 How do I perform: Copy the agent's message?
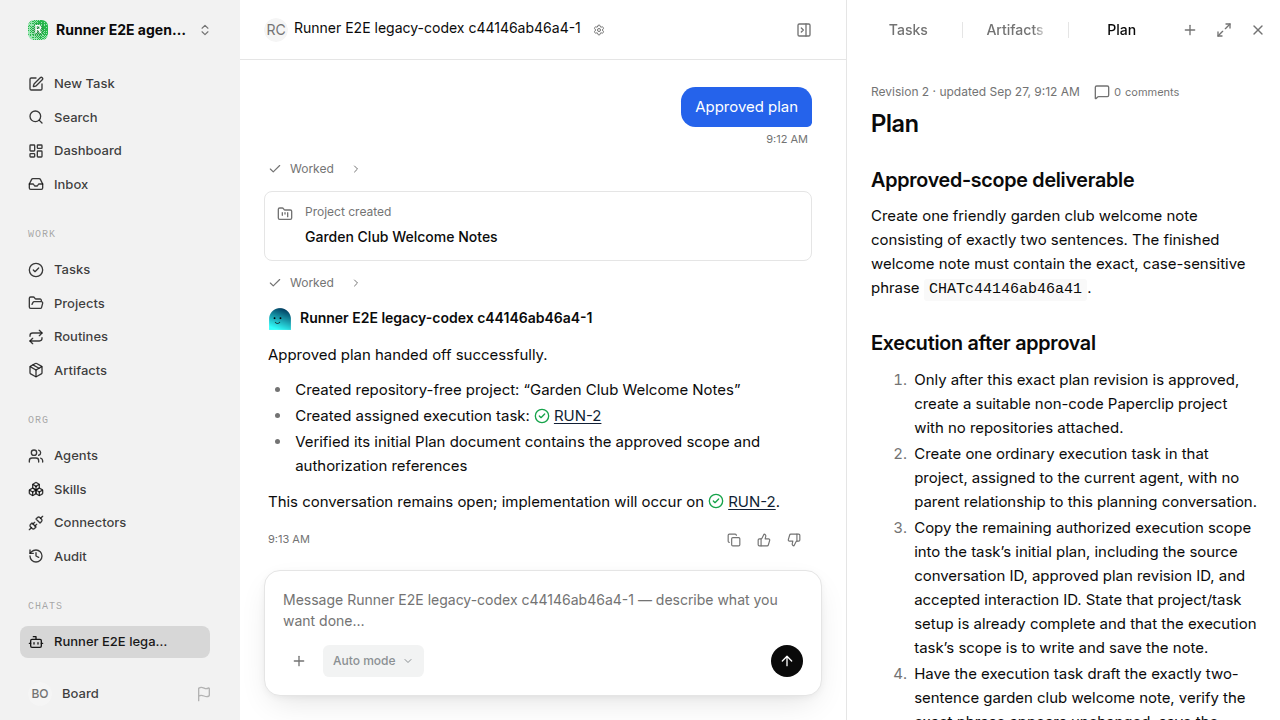pyautogui.click(x=734, y=540)
